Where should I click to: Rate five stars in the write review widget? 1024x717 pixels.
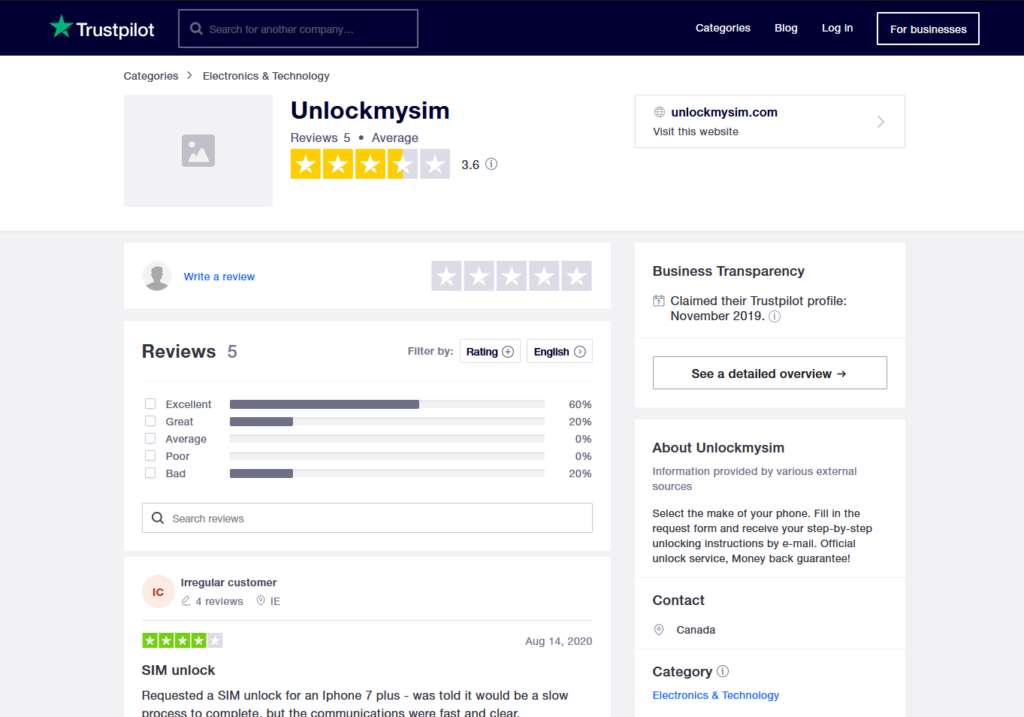[x=577, y=276]
